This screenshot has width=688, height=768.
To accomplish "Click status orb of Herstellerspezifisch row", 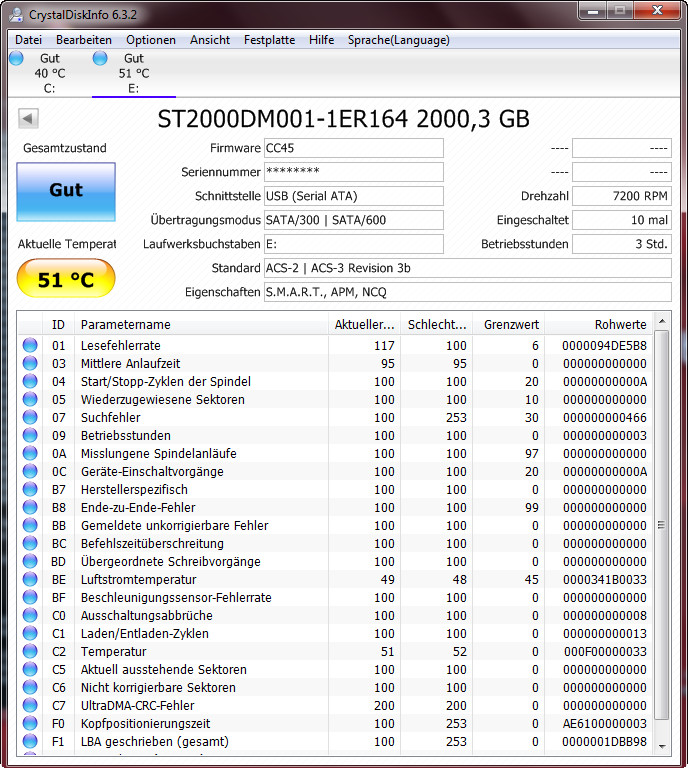I will point(30,489).
